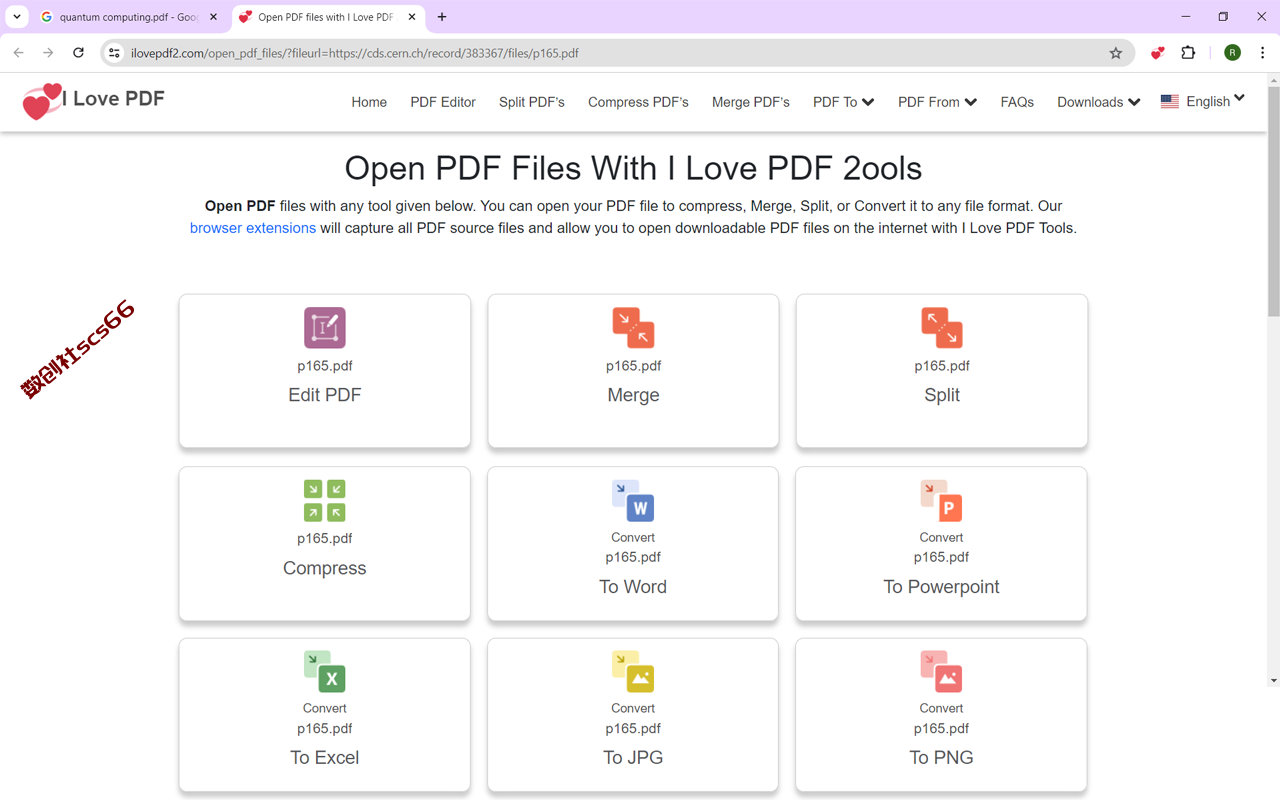Open the browser Extensions puzzle icon
The width and height of the screenshot is (1280, 800).
click(1188, 53)
